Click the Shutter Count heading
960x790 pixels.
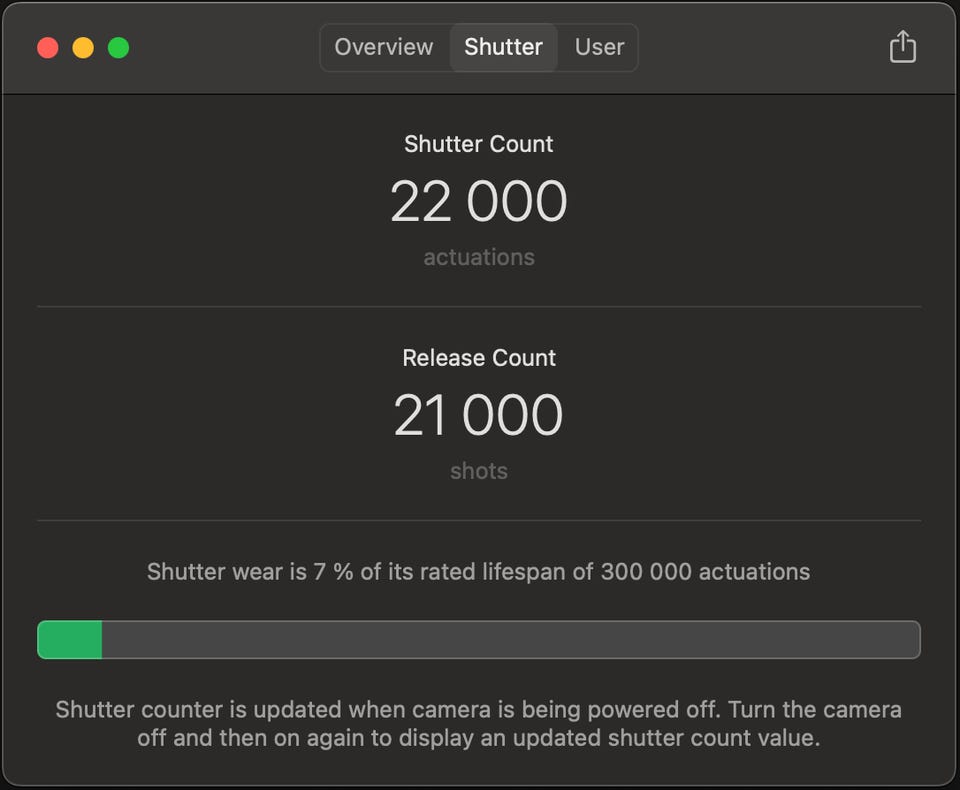479,144
